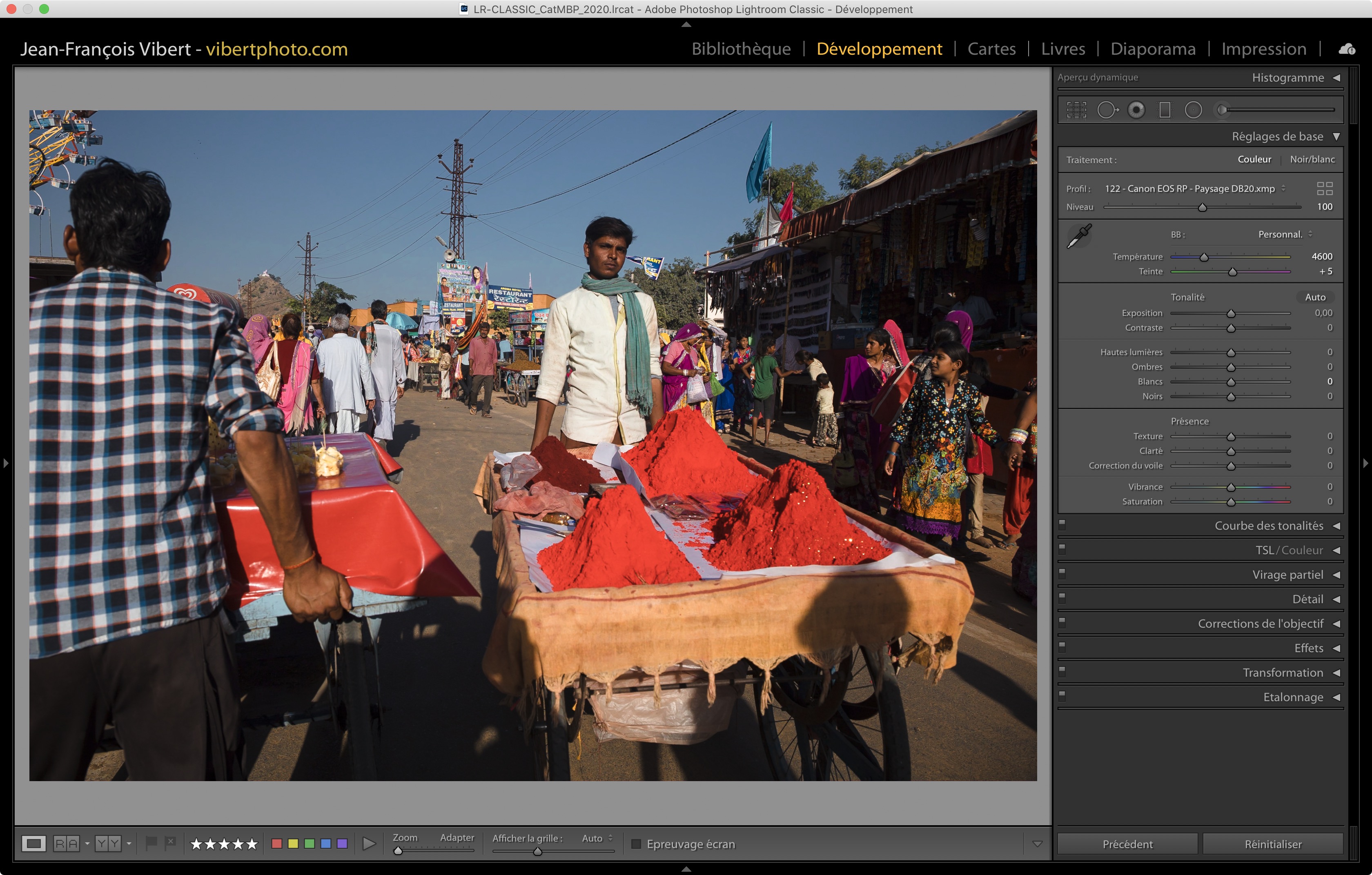Toggle the Courbe des tonalités panel switch

(x=1062, y=524)
